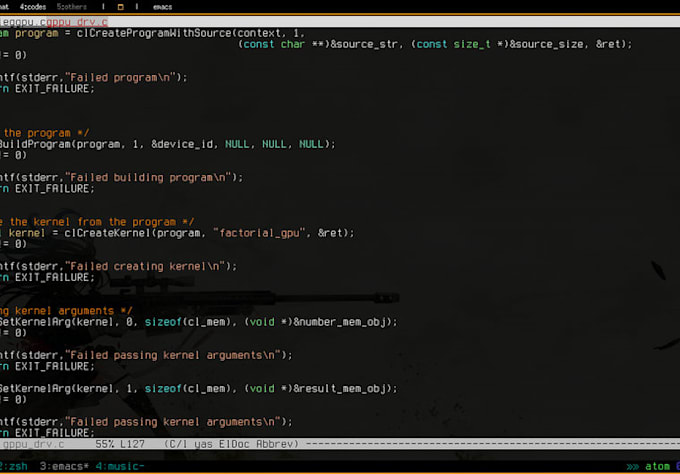The height and width of the screenshot is (474, 680).
Task: Switch to the 4:codes workspace
Action: [33, 7]
